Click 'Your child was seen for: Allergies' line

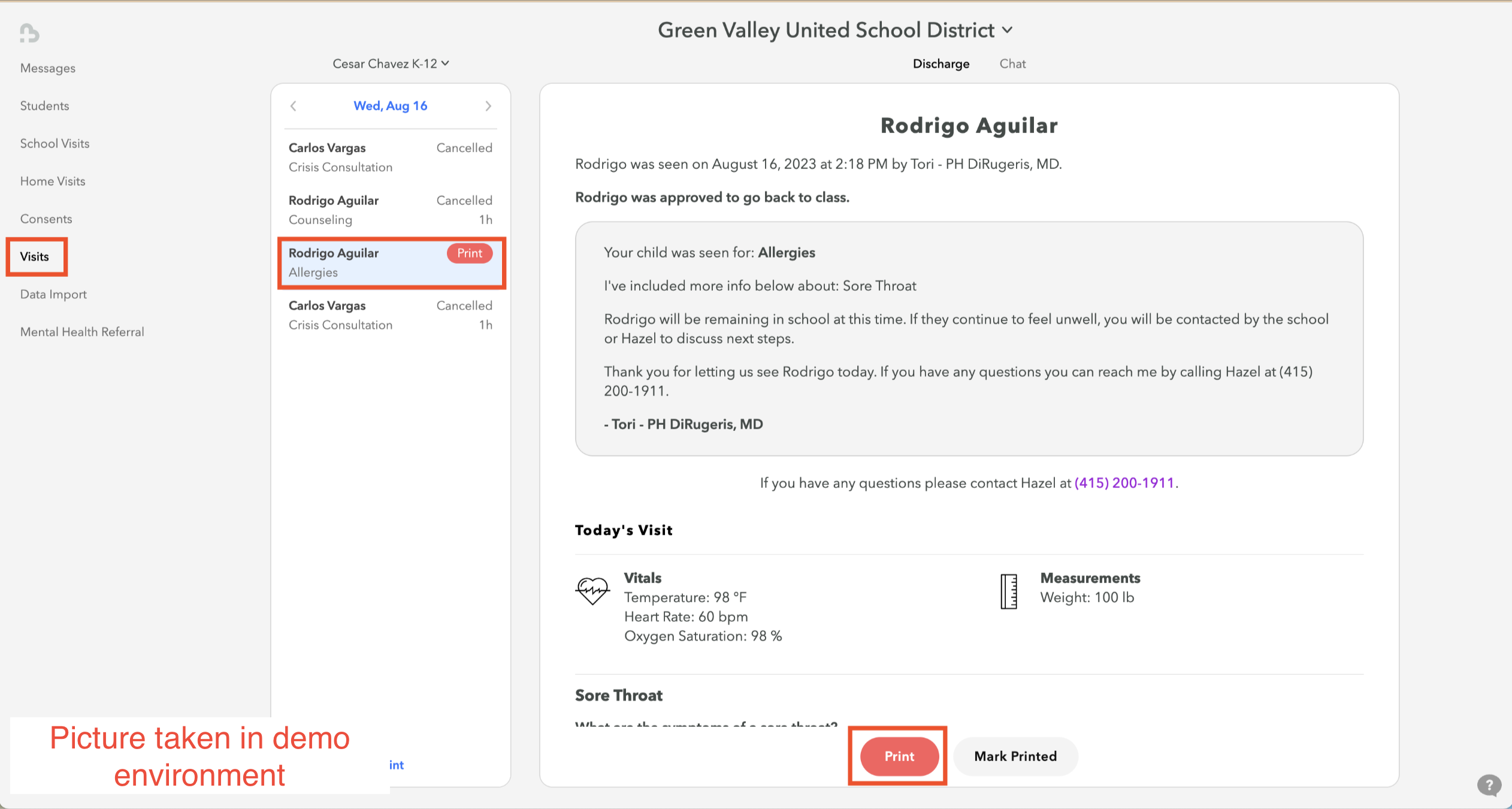click(x=709, y=253)
